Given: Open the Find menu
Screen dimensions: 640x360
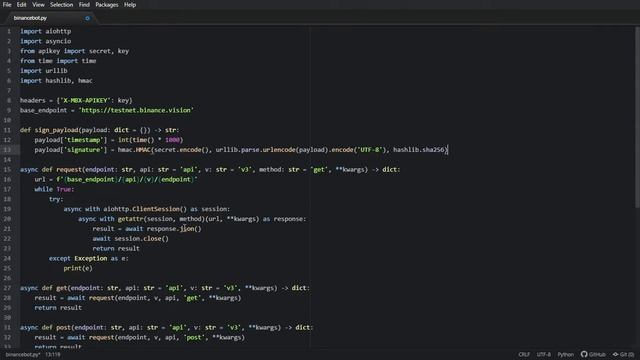Looking at the screenshot, I should click(x=84, y=5).
